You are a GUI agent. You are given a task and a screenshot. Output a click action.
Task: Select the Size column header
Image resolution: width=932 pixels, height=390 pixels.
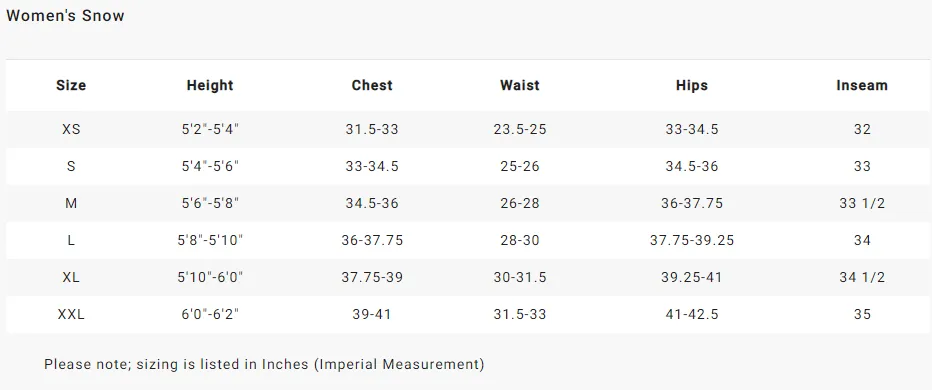click(71, 85)
